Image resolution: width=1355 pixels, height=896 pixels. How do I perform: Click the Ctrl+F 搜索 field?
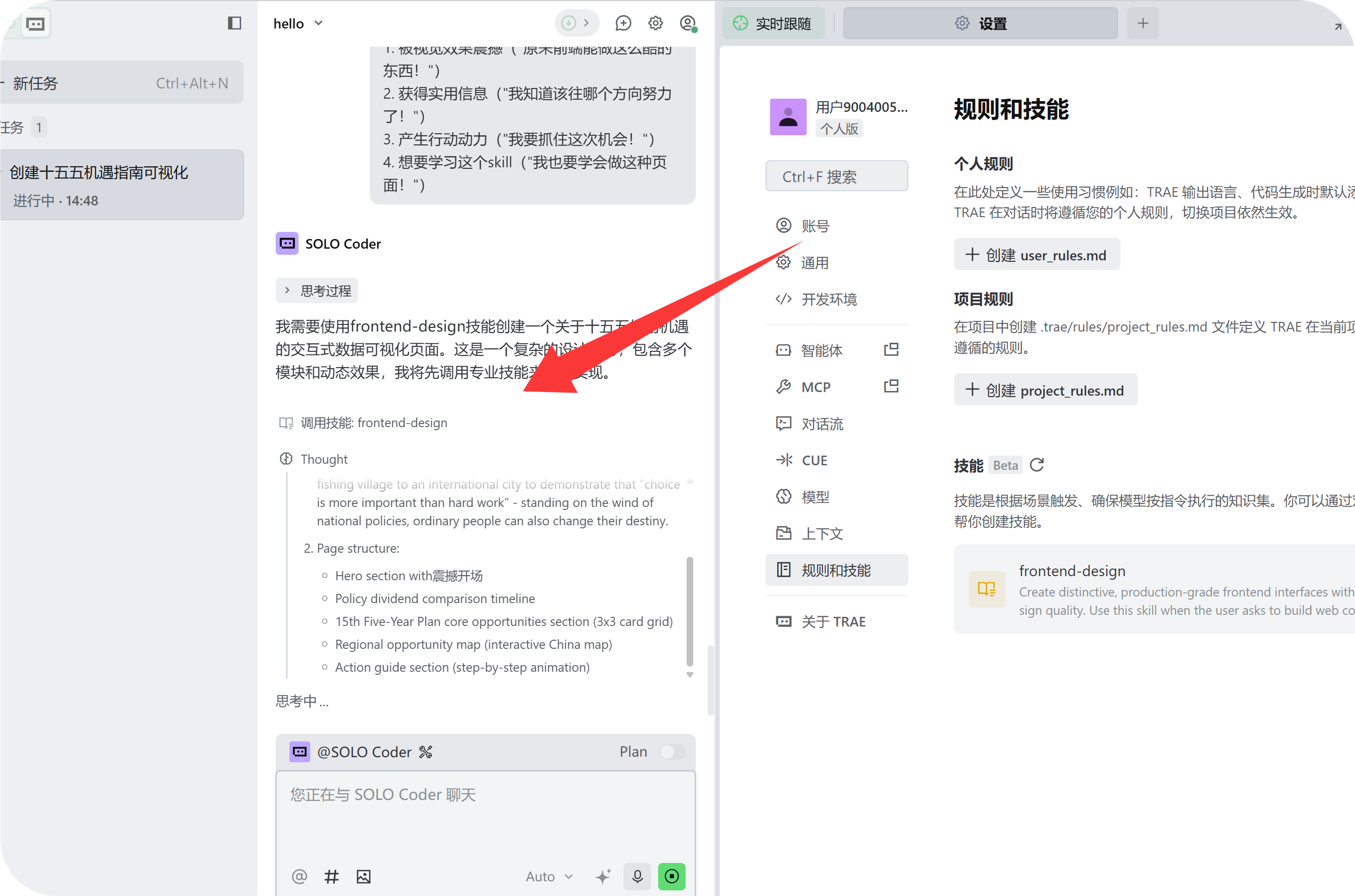click(836, 176)
